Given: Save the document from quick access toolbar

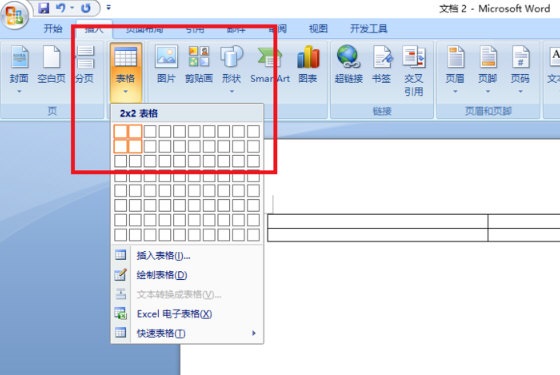Looking at the screenshot, I should point(44,8).
